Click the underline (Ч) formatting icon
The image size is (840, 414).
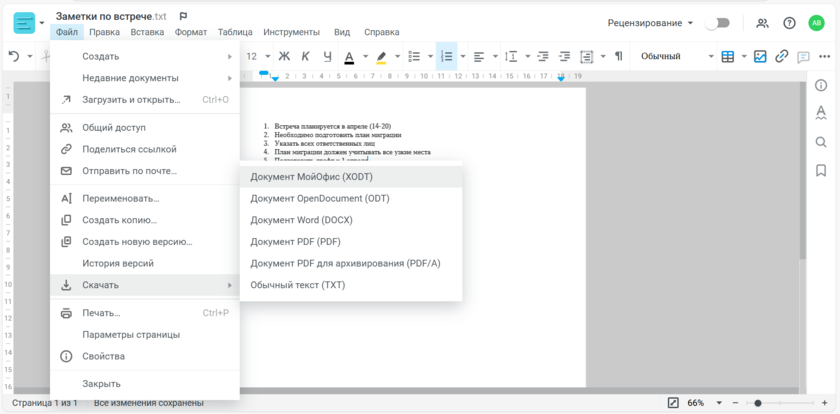pyautogui.click(x=327, y=57)
